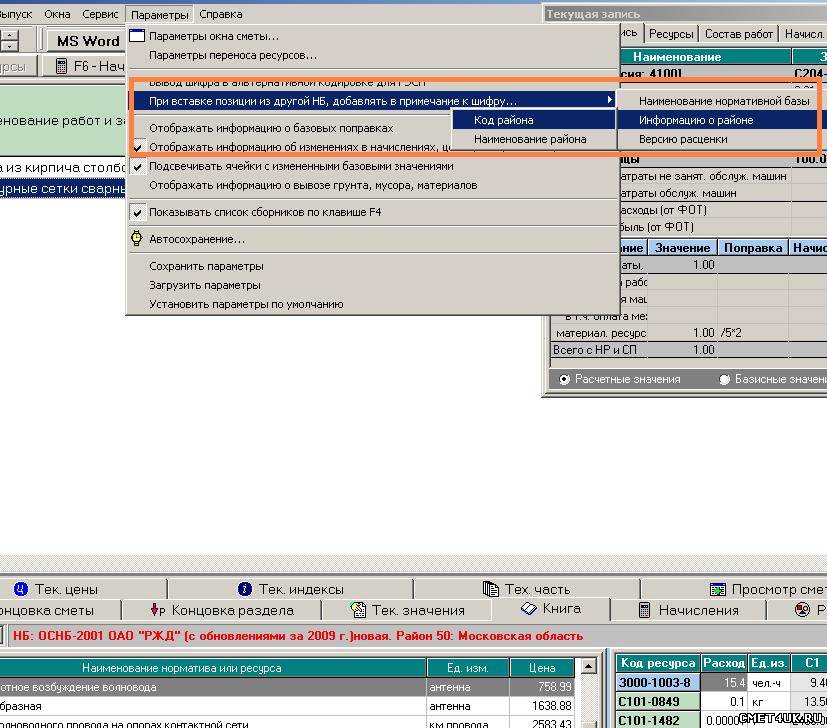The width and height of the screenshot is (827, 728).
Task: Select the Базисные значения radio button
Action: click(725, 379)
